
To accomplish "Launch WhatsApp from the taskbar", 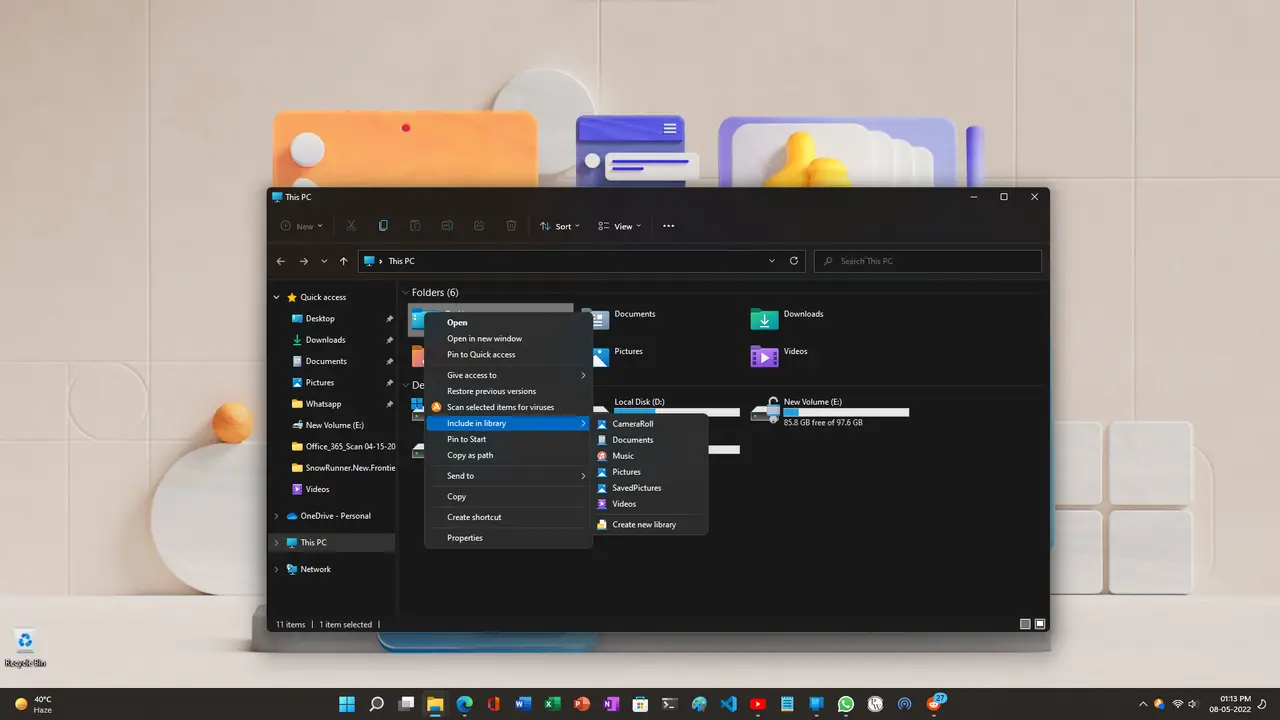I will [x=846, y=704].
